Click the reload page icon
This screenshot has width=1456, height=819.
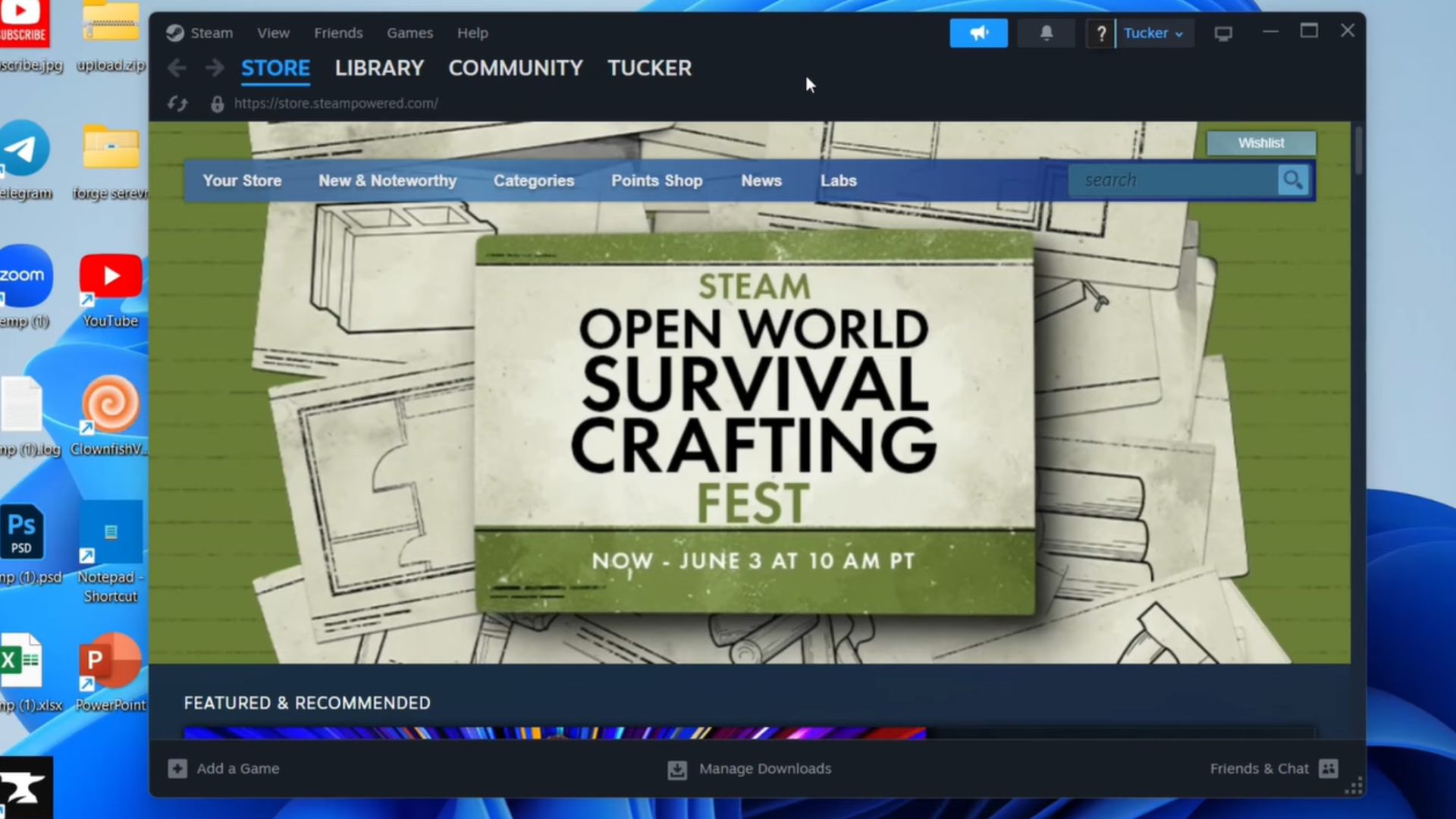click(177, 104)
